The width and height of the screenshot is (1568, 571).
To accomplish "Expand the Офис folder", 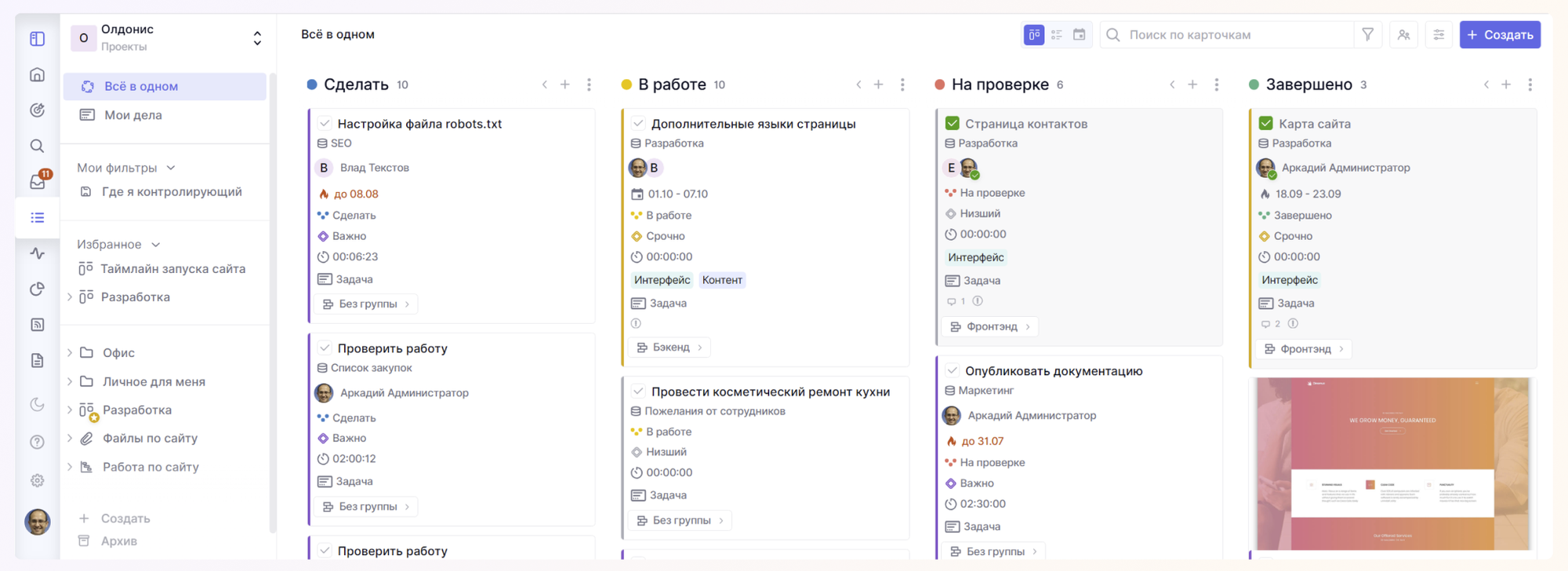I will tap(70, 353).
